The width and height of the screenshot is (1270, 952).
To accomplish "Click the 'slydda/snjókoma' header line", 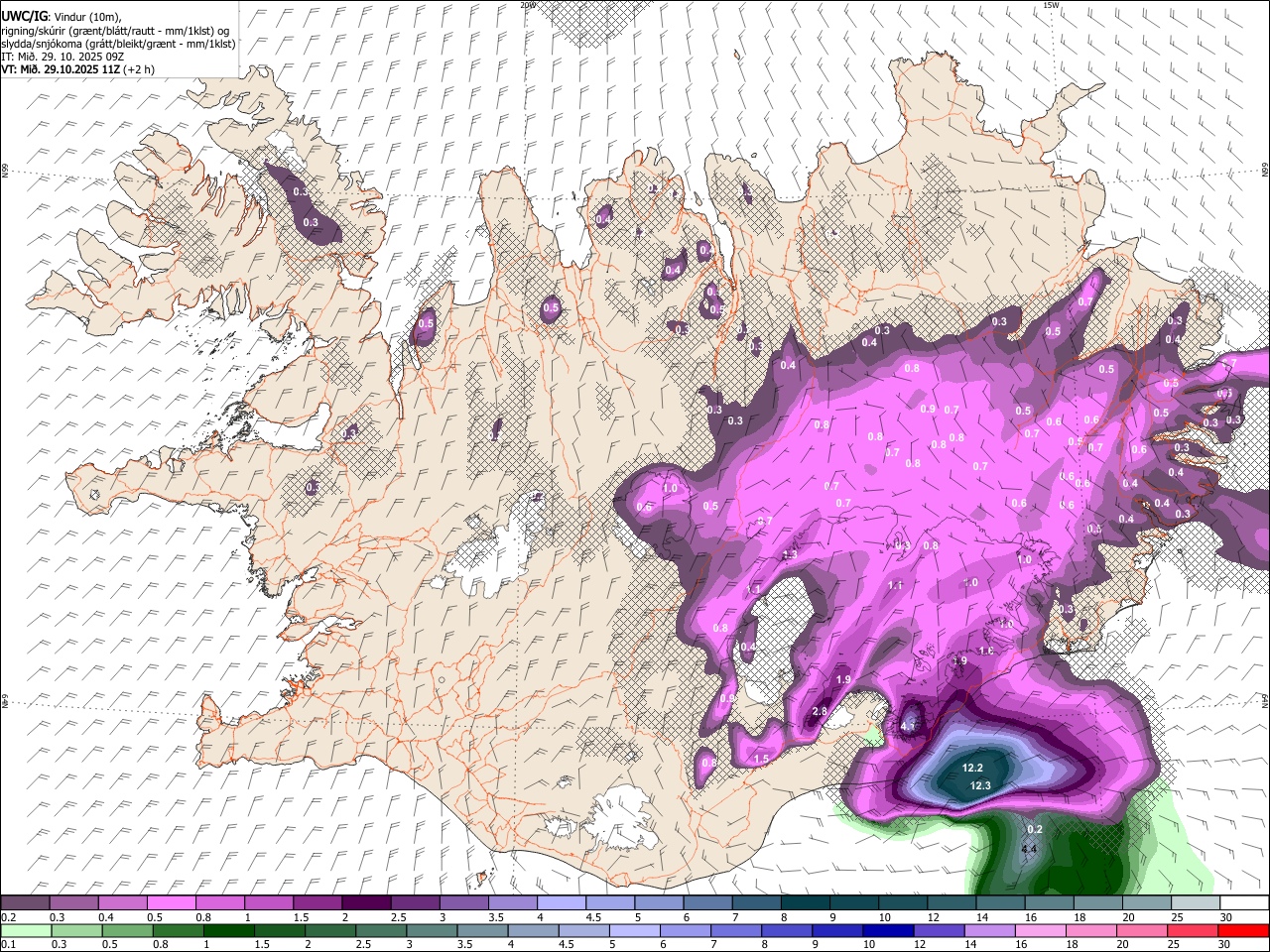I will 118,44.
